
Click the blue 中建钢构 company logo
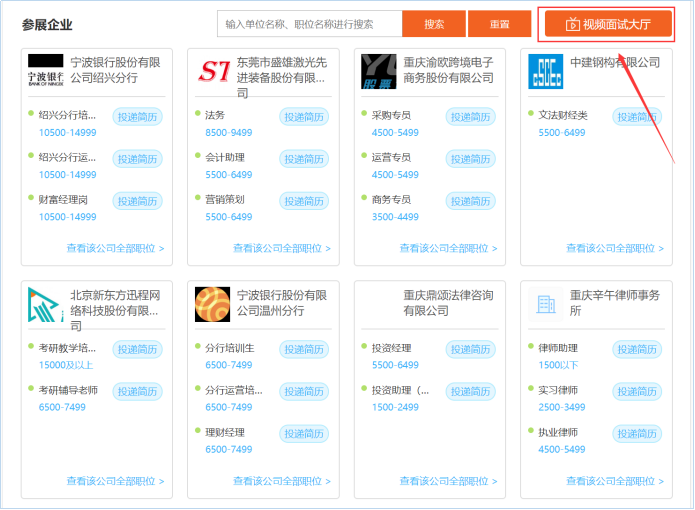546,71
